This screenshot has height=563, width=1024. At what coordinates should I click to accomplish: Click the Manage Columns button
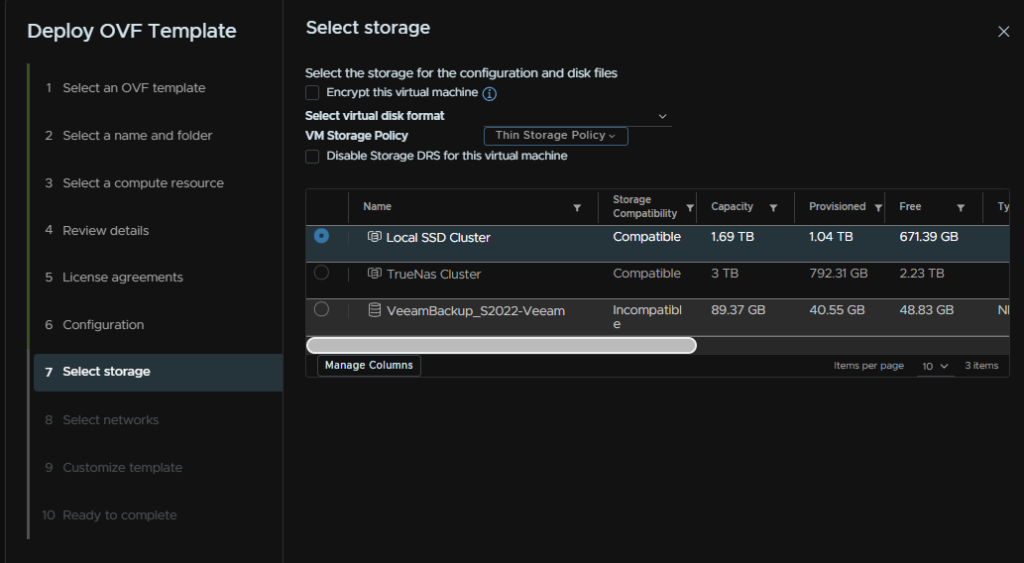(x=369, y=365)
